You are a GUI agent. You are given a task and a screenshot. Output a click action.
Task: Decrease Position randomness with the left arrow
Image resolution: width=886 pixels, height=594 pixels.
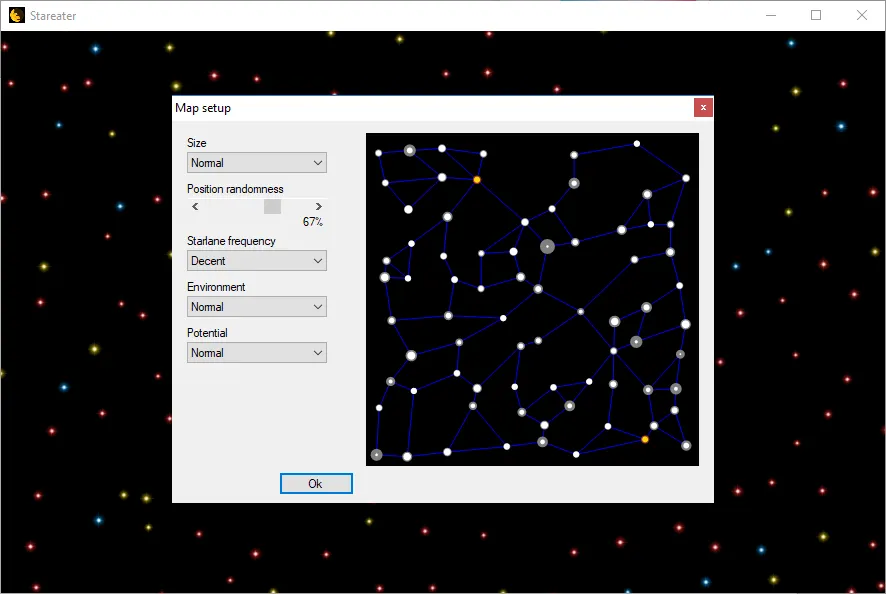pyautogui.click(x=195, y=206)
